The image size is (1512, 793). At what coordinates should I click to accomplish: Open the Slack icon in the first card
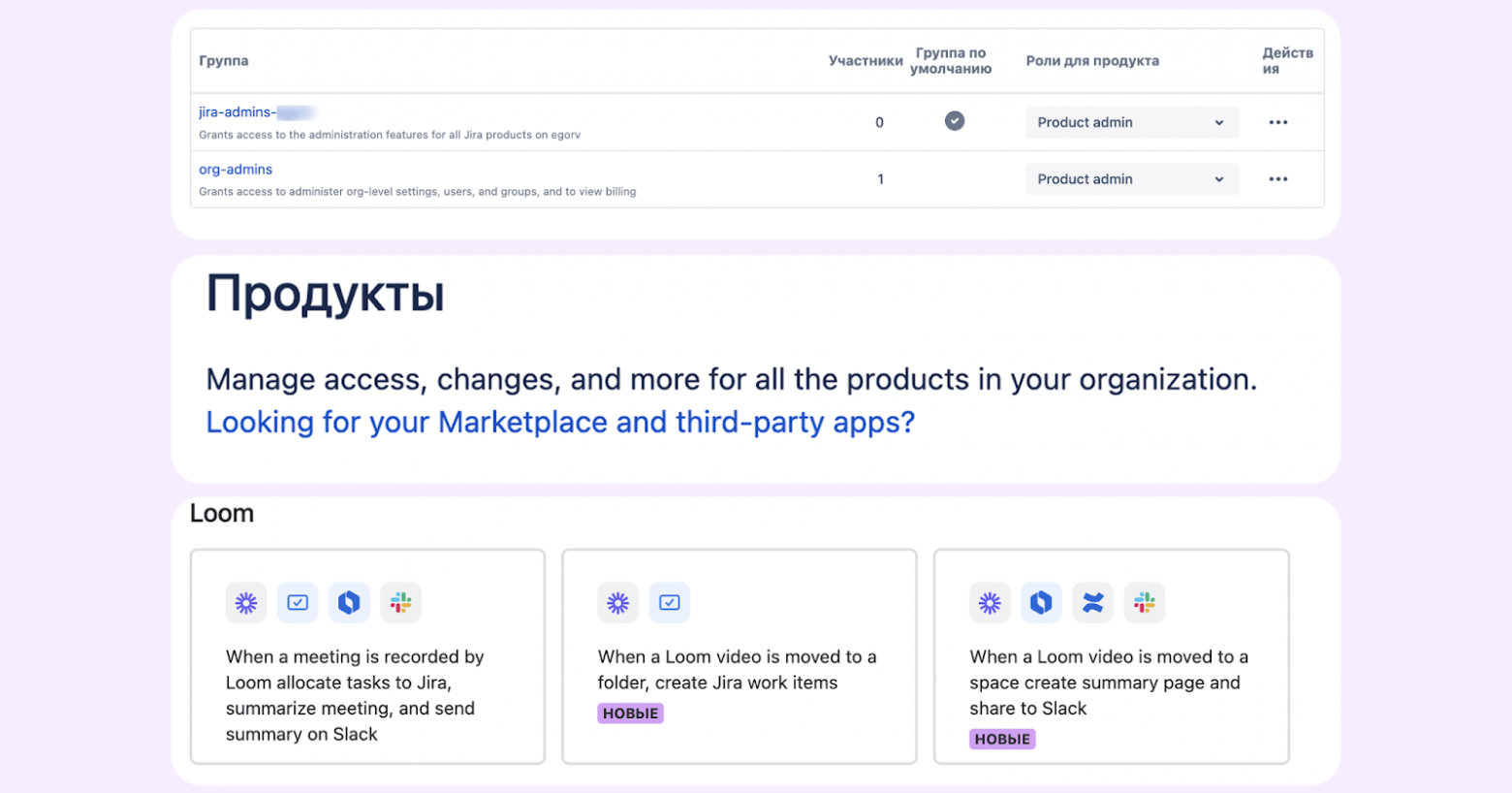click(x=400, y=602)
